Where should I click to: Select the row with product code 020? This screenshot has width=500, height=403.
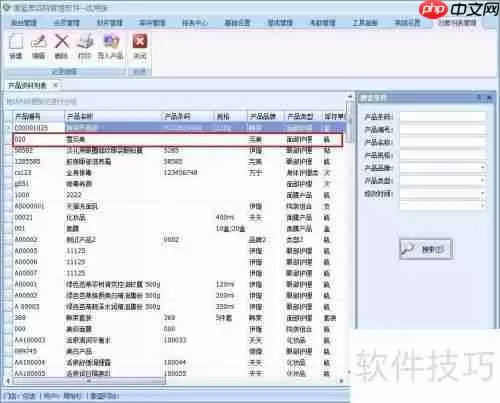[178, 139]
